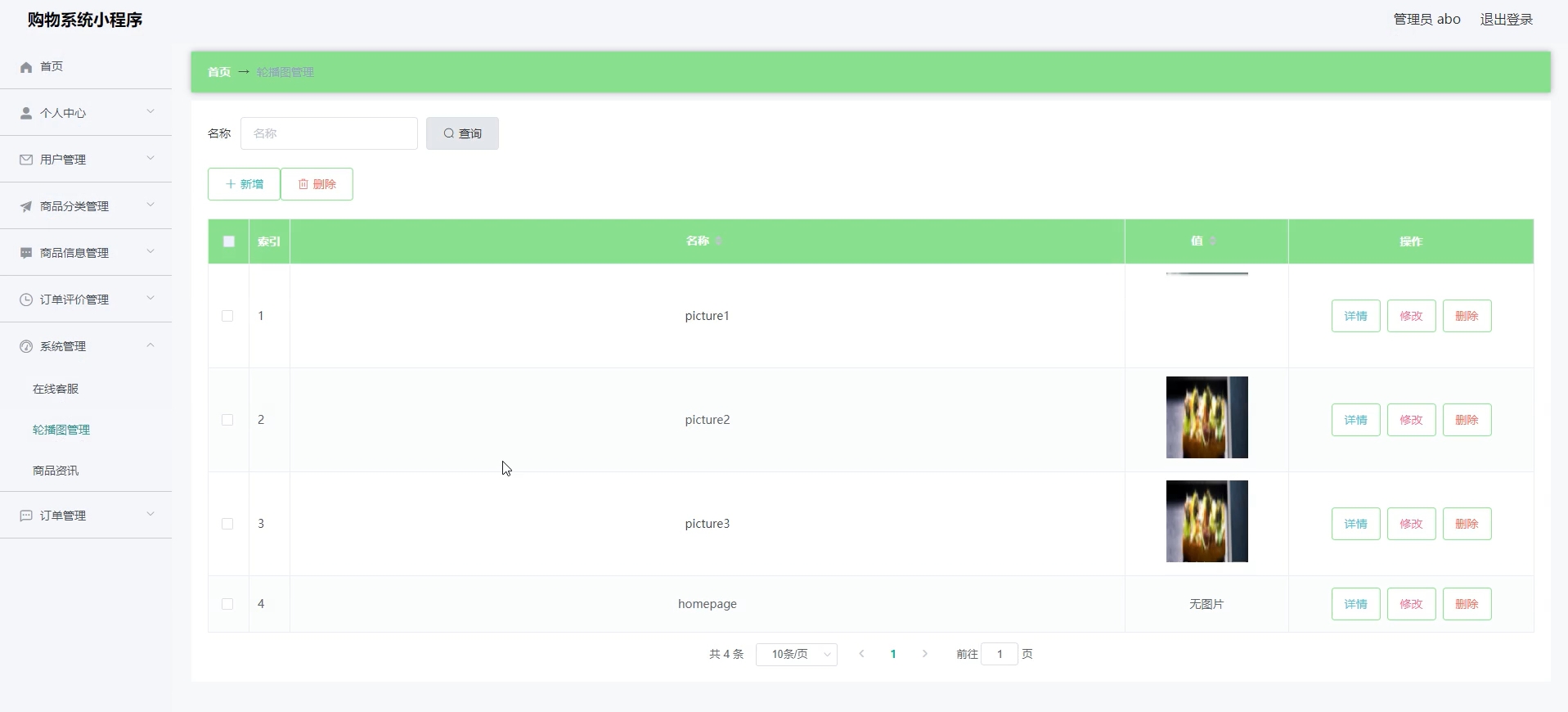Viewport: 1568px width, 712px height.
Task: Check the checkbox for picture1 row
Action: [x=227, y=316]
